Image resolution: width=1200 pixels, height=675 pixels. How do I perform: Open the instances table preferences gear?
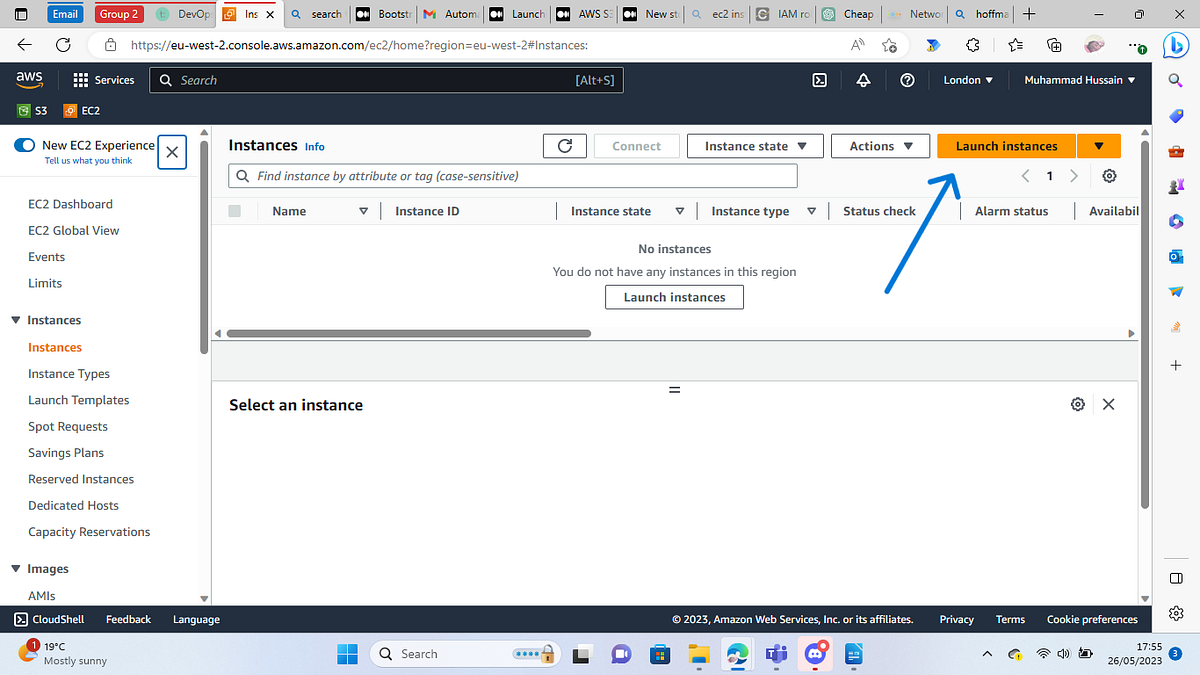click(1109, 176)
